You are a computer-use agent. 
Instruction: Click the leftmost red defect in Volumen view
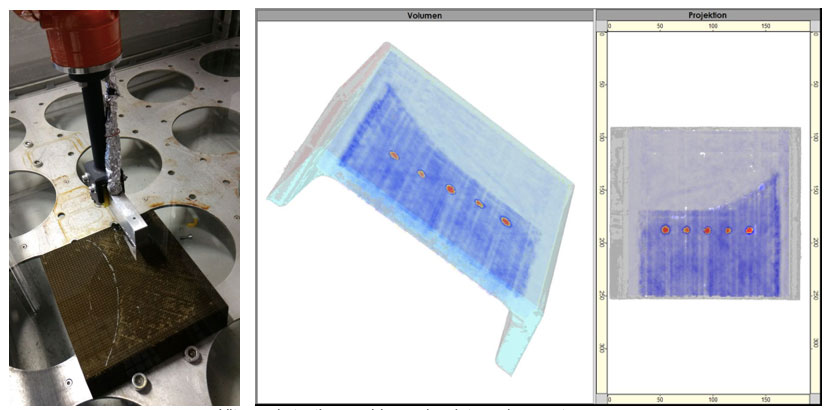(394, 155)
